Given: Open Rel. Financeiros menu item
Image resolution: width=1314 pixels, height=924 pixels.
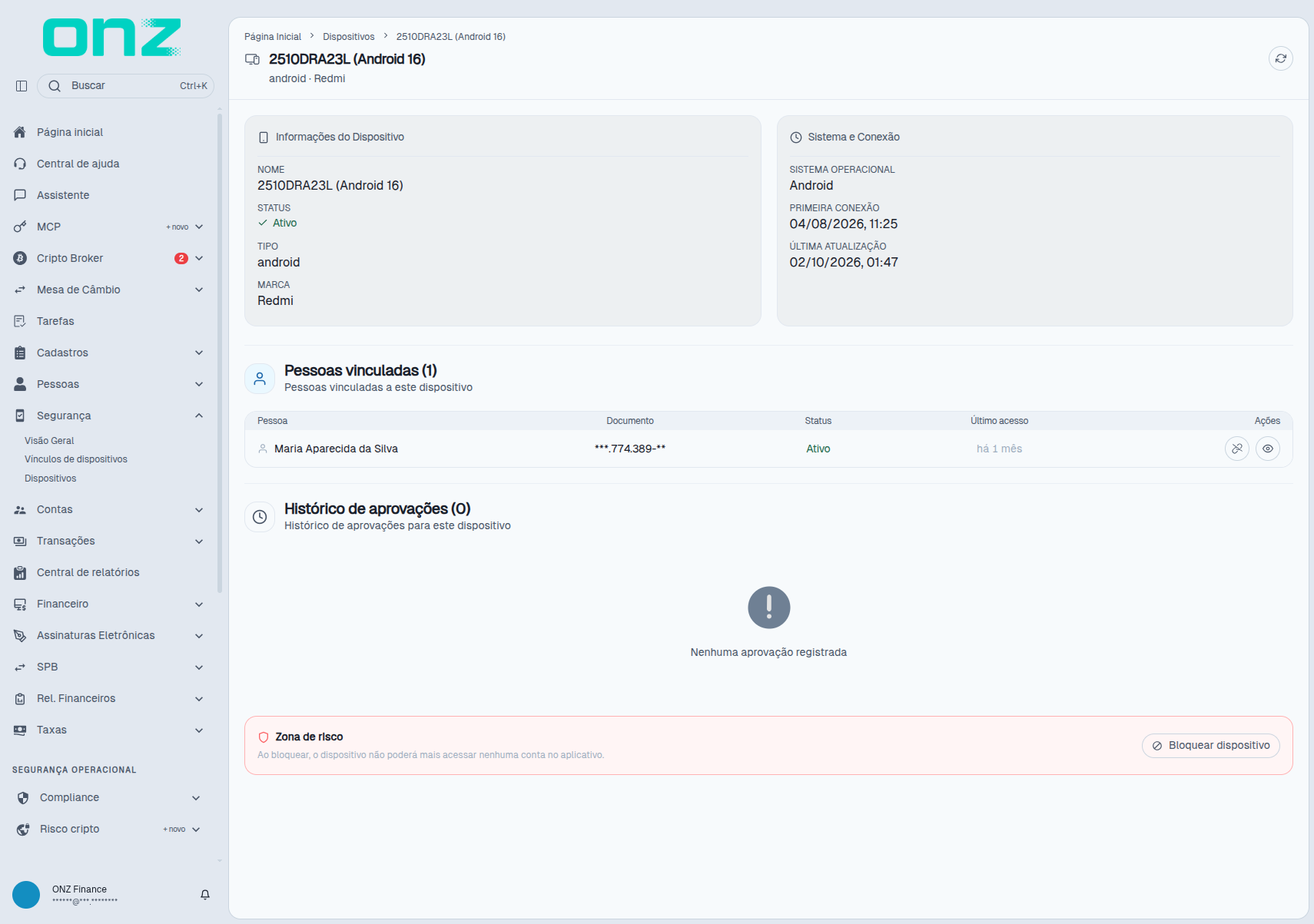Looking at the screenshot, I should pyautogui.click(x=108, y=699).
